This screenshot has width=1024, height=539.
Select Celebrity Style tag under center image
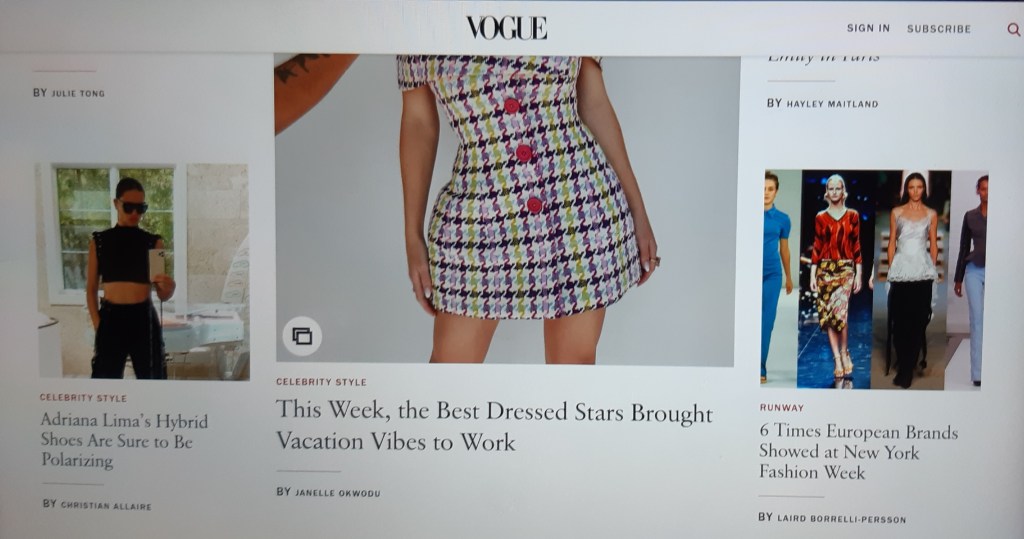pos(321,382)
